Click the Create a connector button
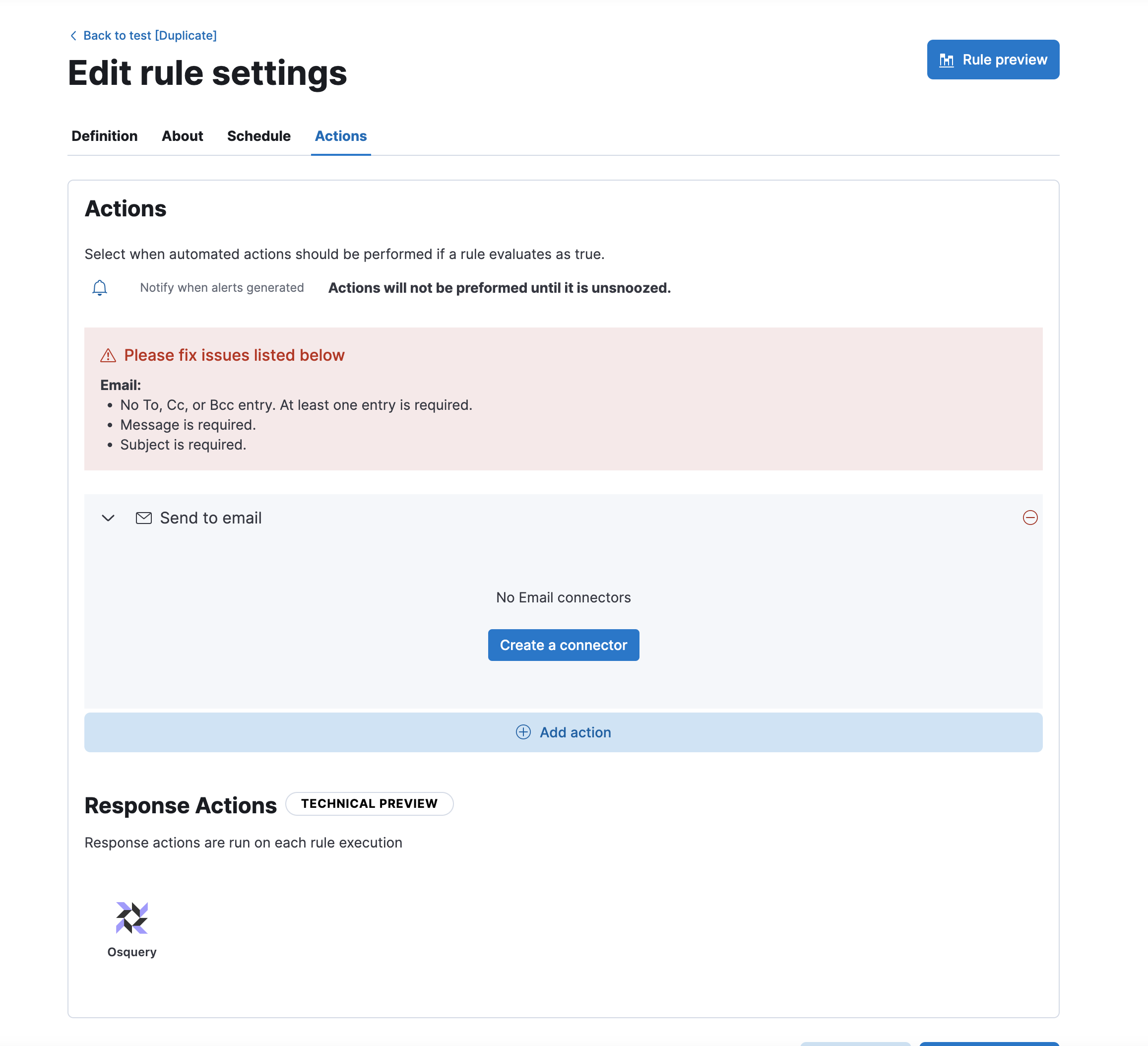1148x1046 pixels. coord(563,645)
